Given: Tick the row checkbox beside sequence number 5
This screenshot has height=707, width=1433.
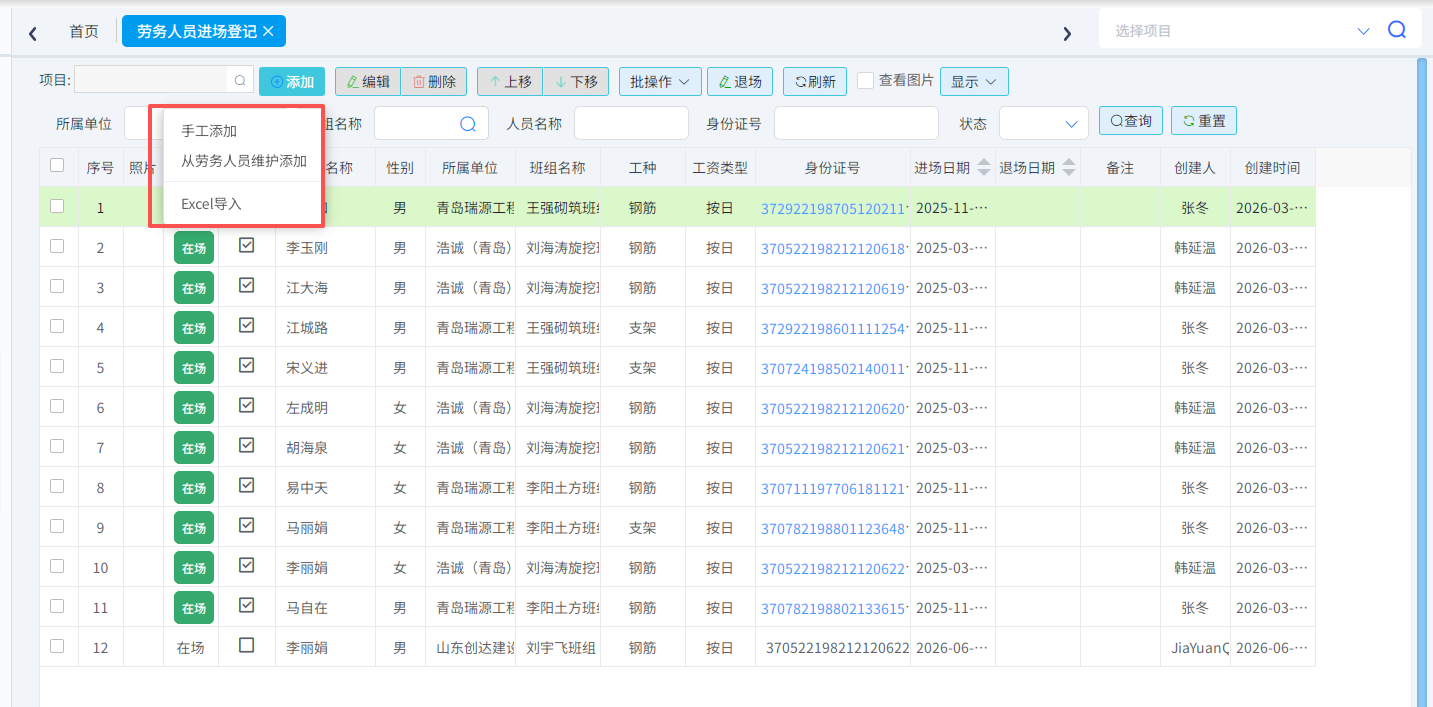Looking at the screenshot, I should click(x=57, y=366).
